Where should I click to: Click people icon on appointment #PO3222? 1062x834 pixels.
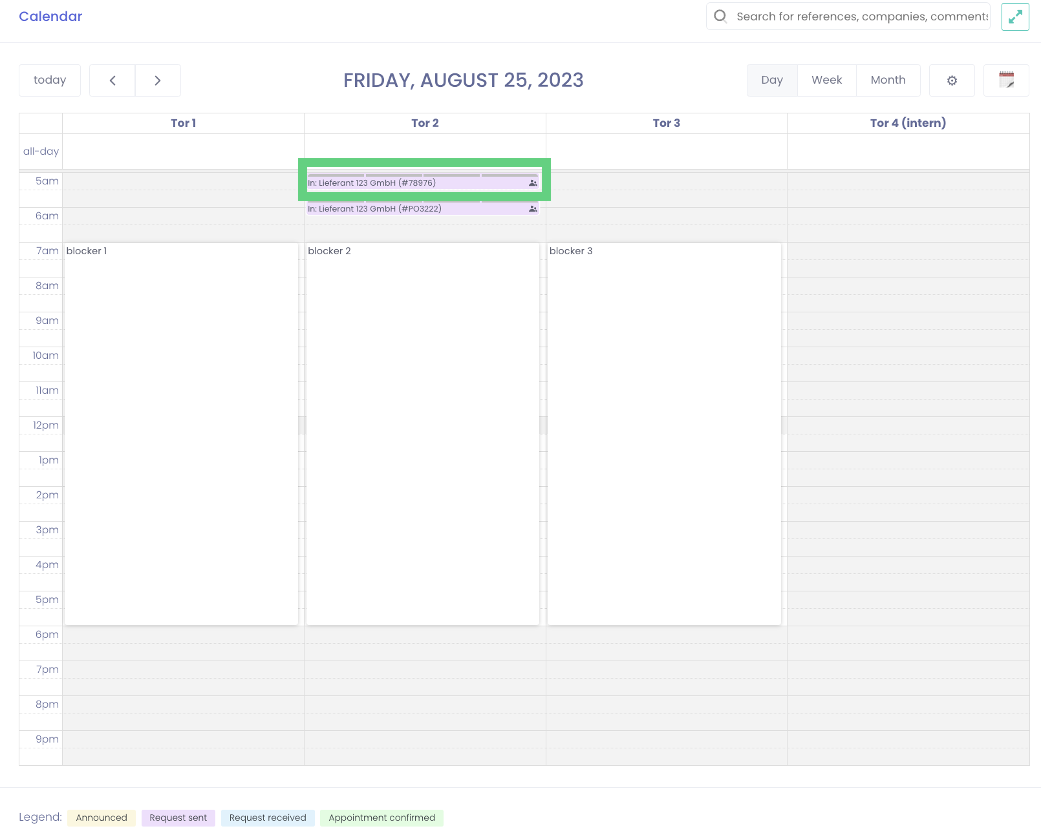click(533, 209)
